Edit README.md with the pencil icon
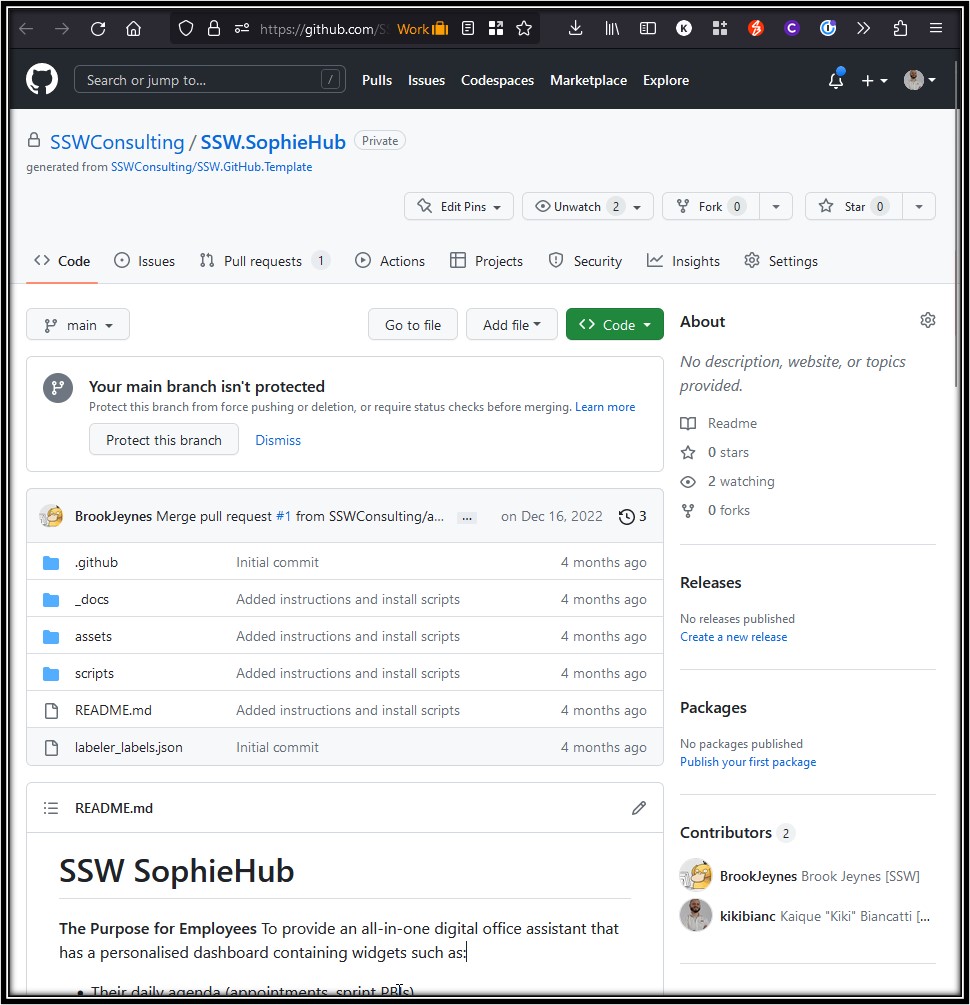Screen dimensions: 970x1005 [x=639, y=808]
